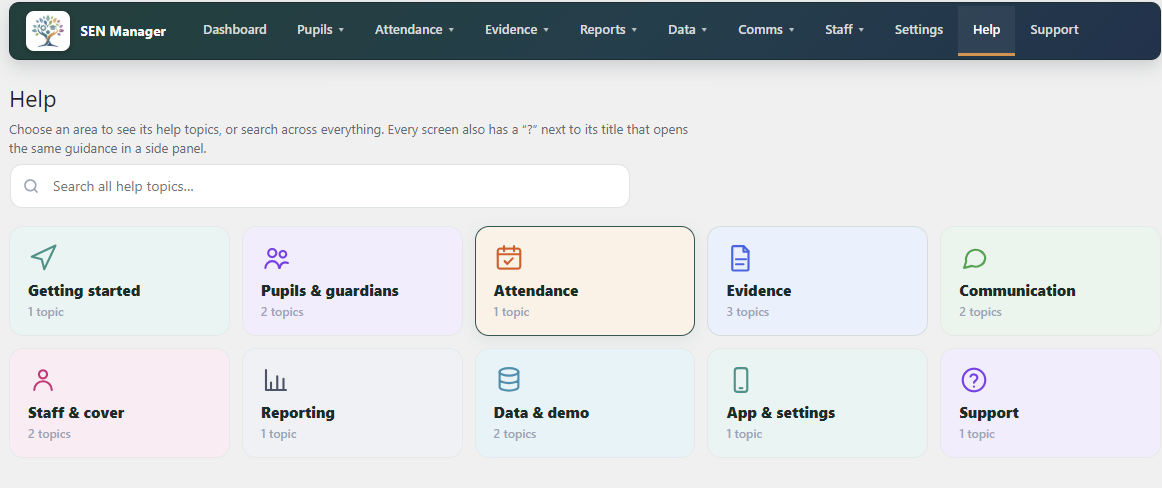Expand the Attendance nav dropdown
The height and width of the screenshot is (488, 1162).
pos(414,30)
